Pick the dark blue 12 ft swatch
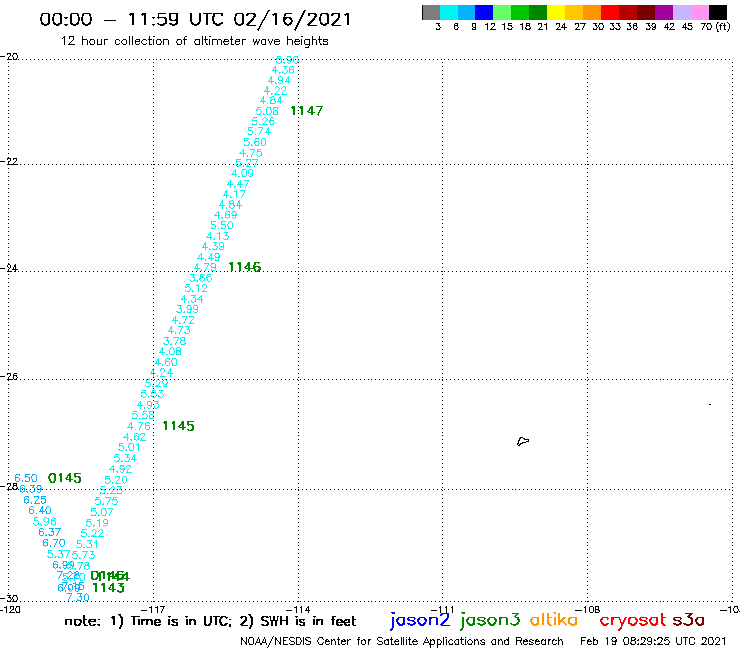 (x=484, y=12)
